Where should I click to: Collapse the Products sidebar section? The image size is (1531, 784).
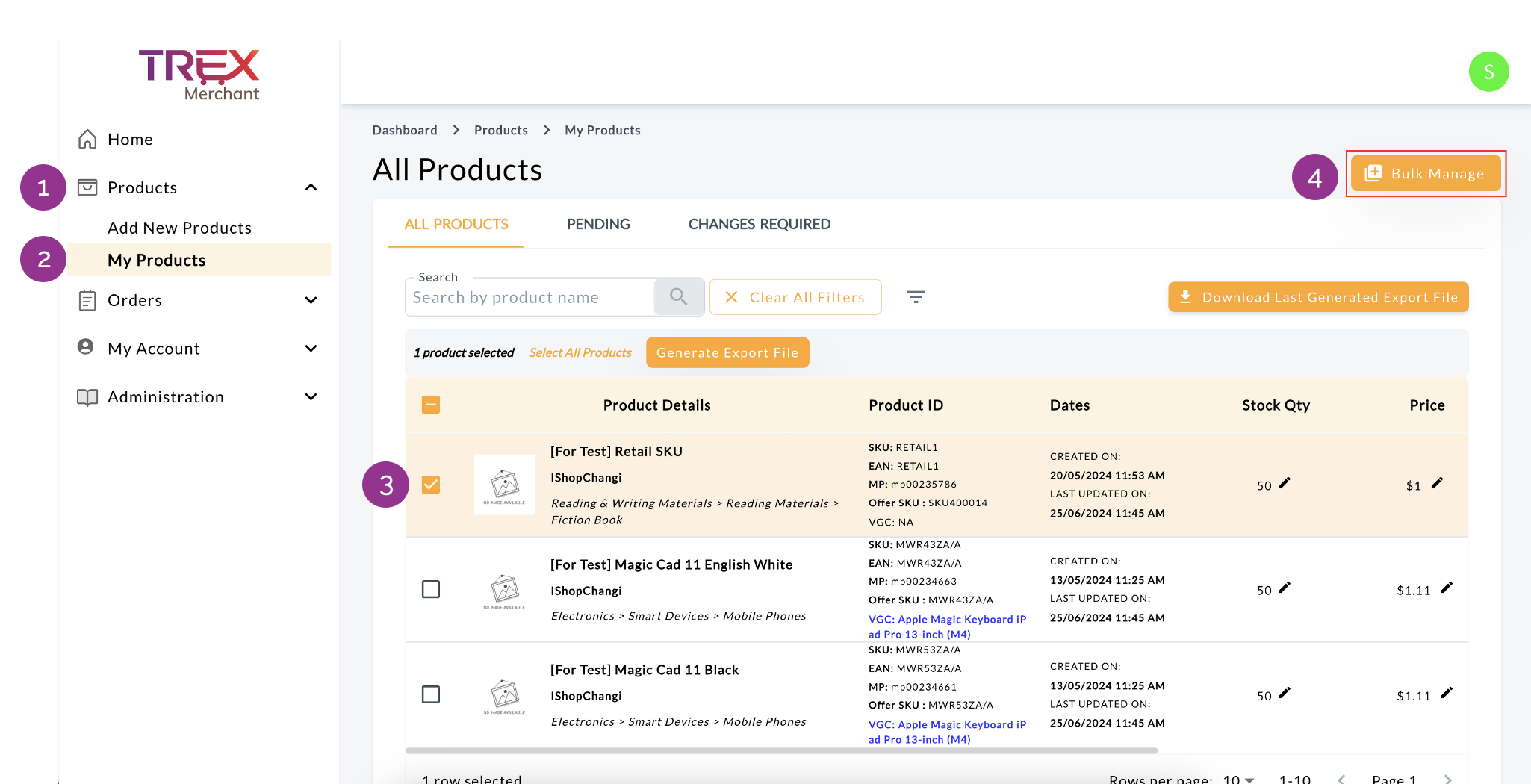pos(311,187)
